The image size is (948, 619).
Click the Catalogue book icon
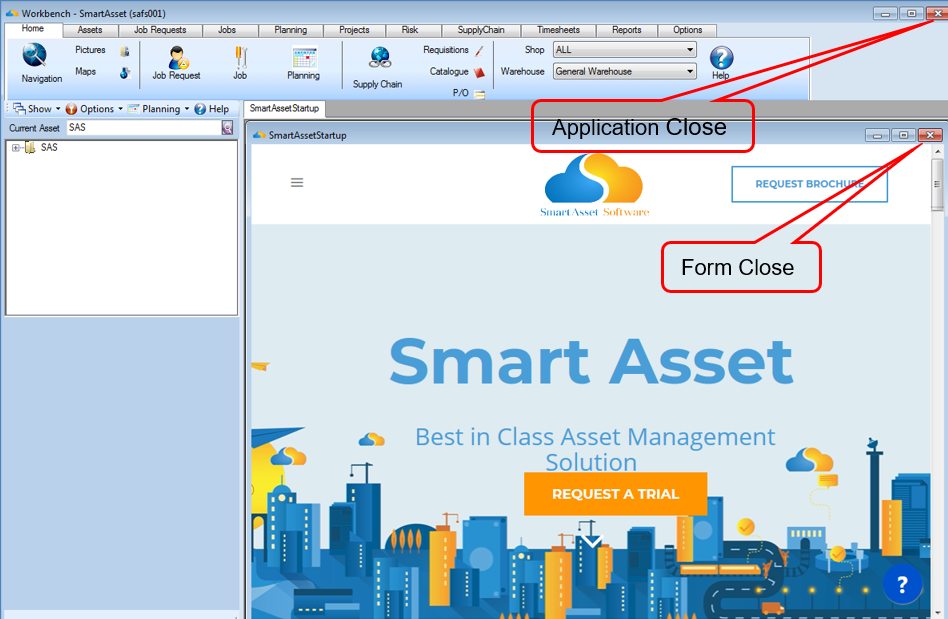[x=479, y=73]
